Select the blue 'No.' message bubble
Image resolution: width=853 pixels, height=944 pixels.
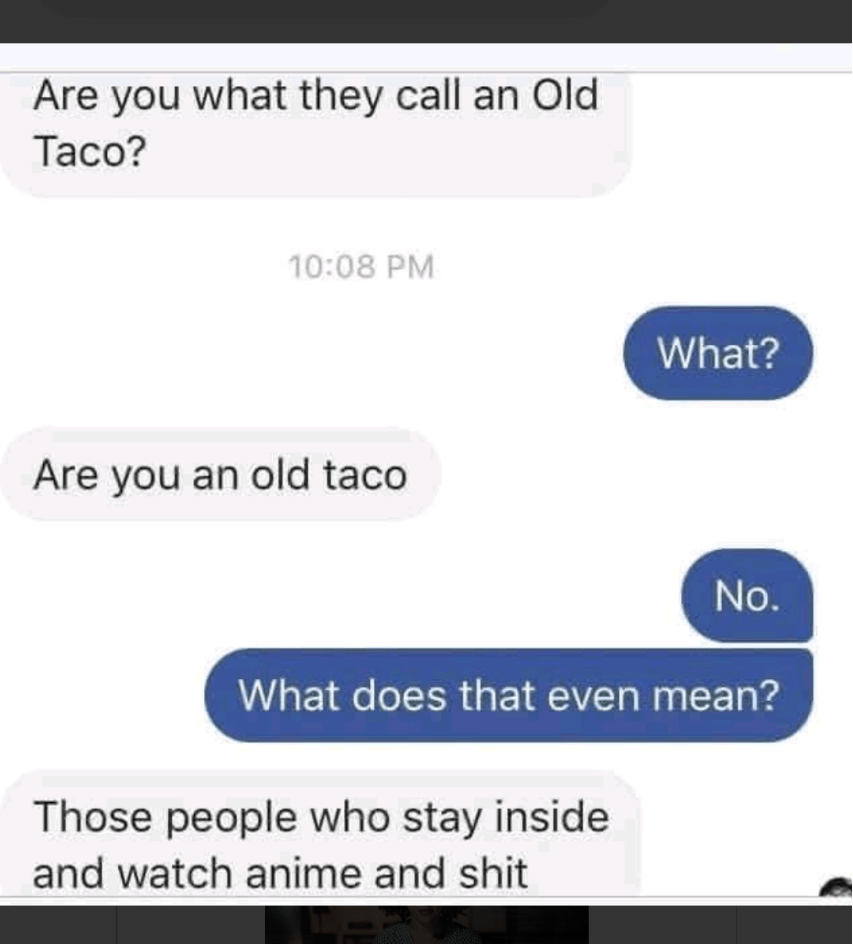(747, 595)
